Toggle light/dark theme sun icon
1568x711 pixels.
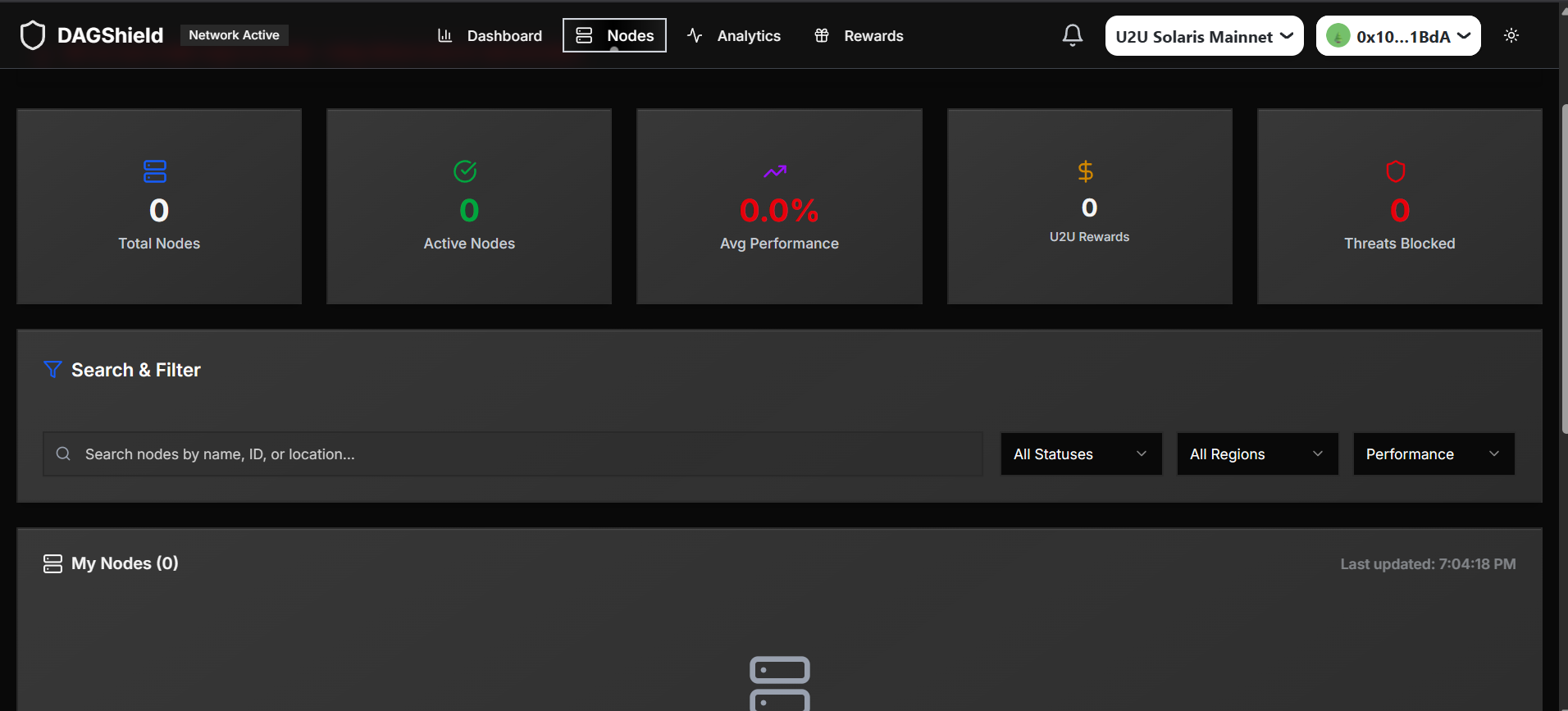coord(1511,35)
